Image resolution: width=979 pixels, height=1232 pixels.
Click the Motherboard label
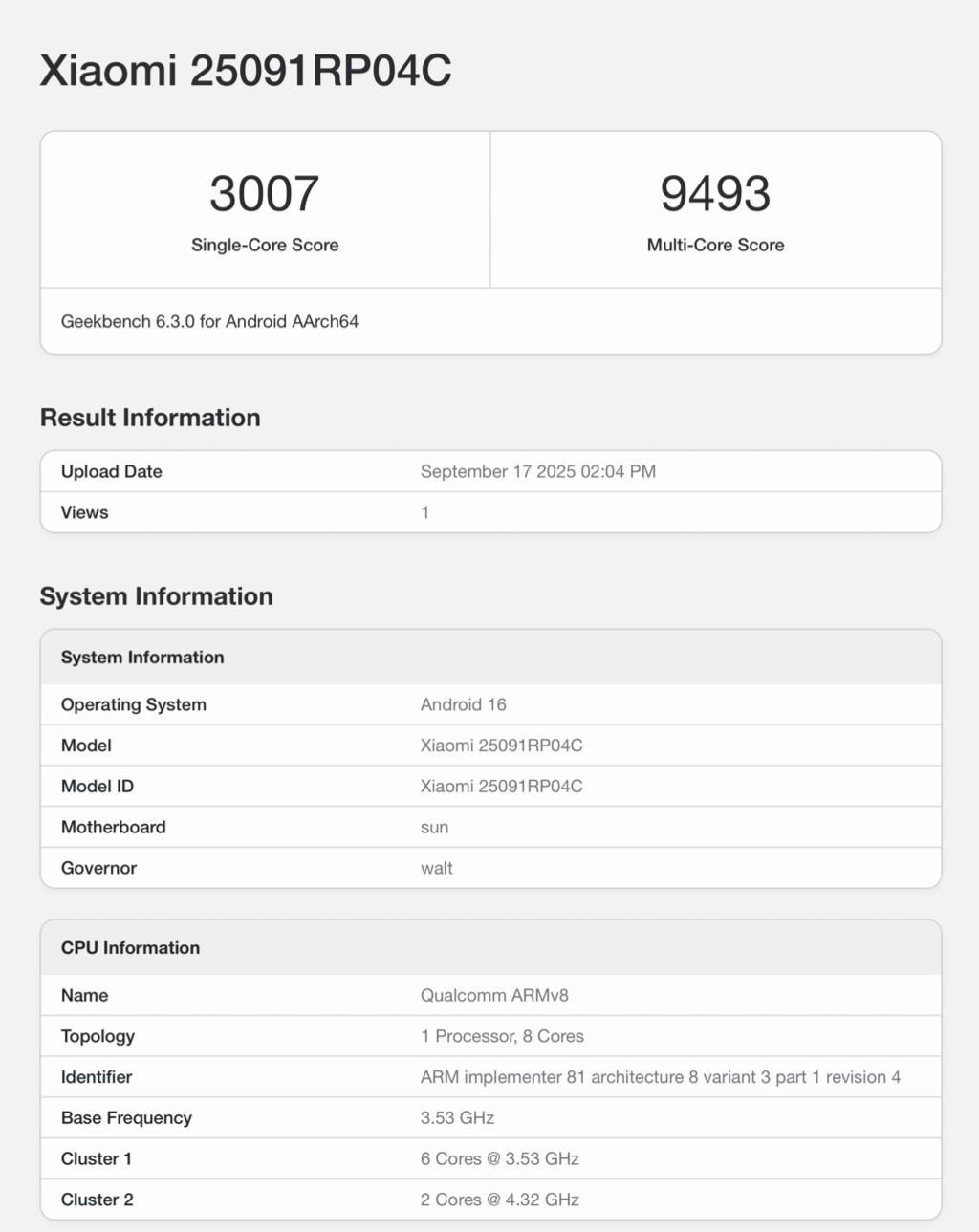tap(114, 828)
